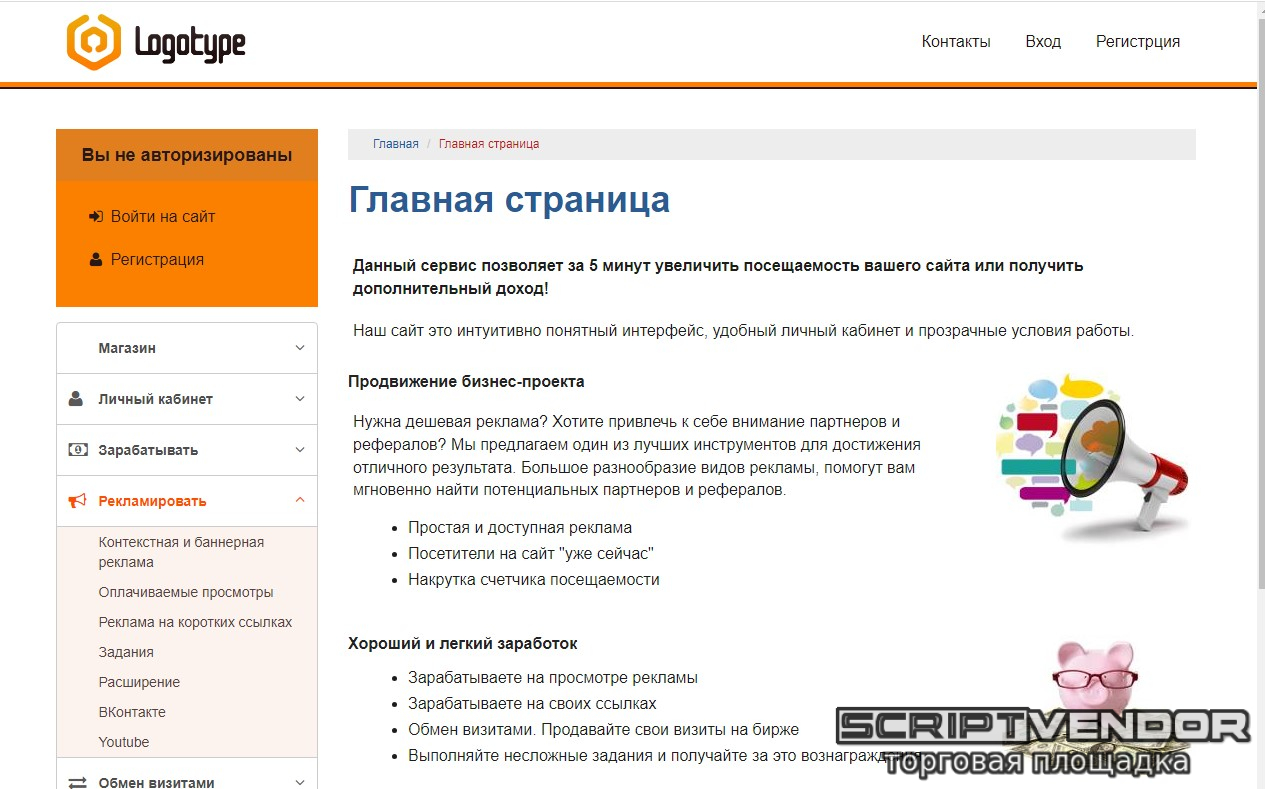Click the money icon next to Зарабатывать
Screen dimensions: 1265x789
[x=77, y=450]
